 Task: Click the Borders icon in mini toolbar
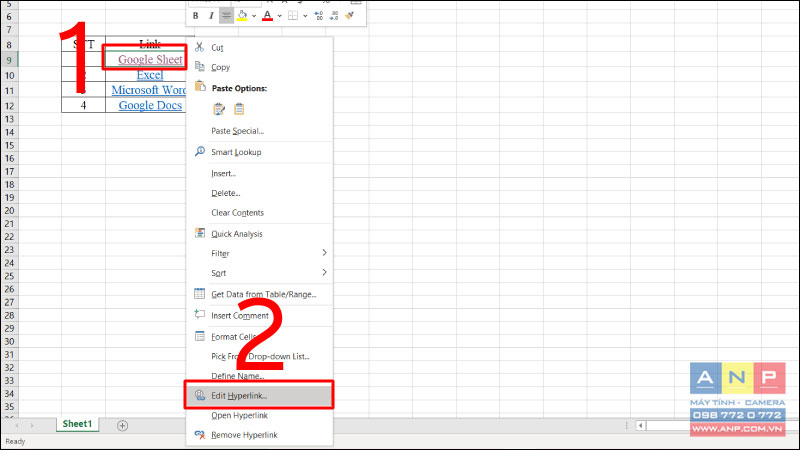293,16
